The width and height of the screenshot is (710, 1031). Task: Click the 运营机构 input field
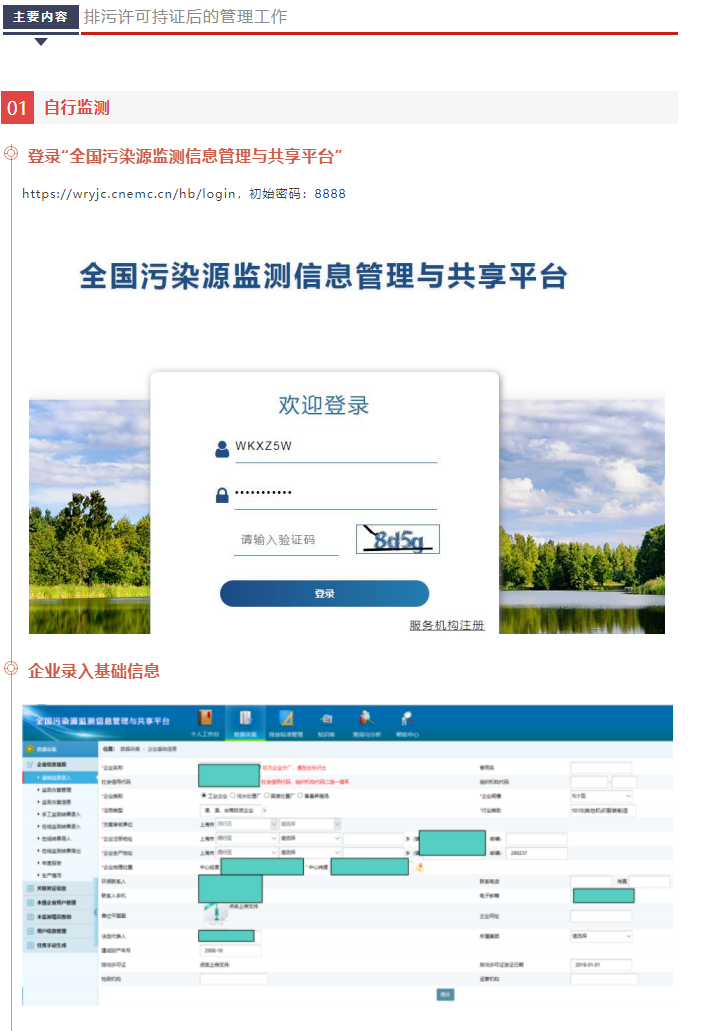click(604, 979)
